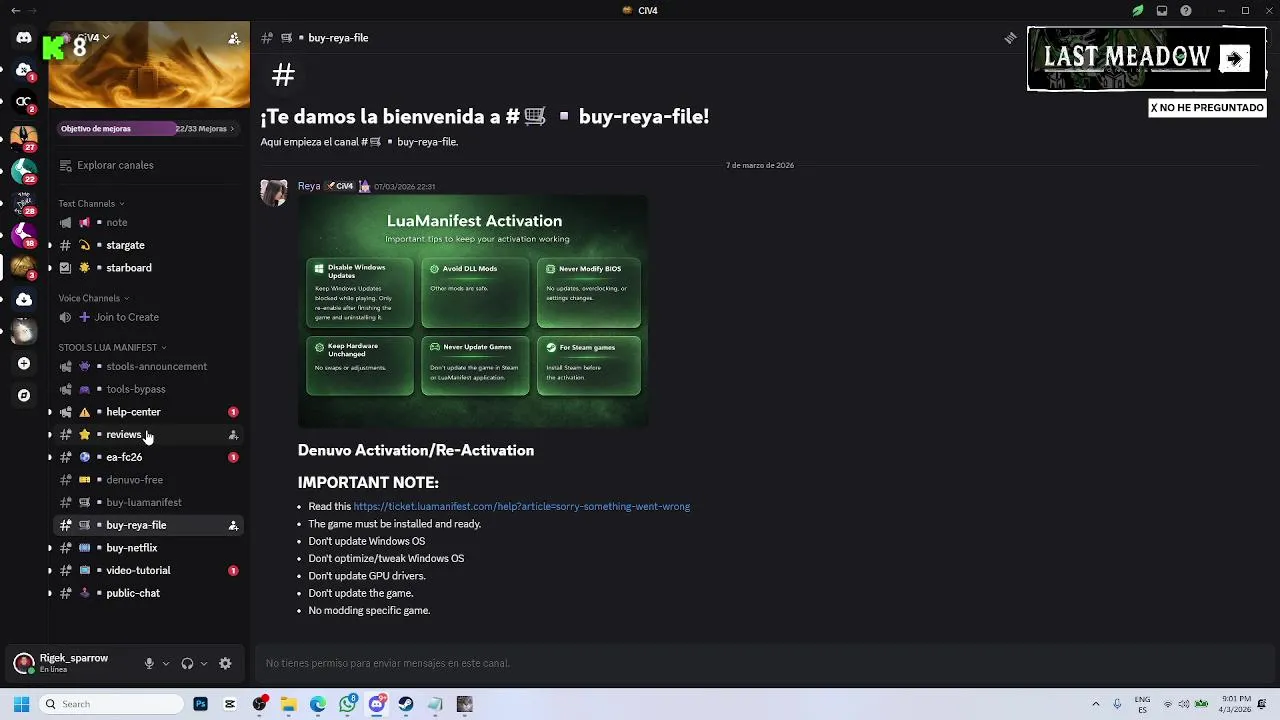Image resolution: width=1280 pixels, height=720 pixels.
Task: Click Reya's message avatar
Action: click(x=274, y=192)
